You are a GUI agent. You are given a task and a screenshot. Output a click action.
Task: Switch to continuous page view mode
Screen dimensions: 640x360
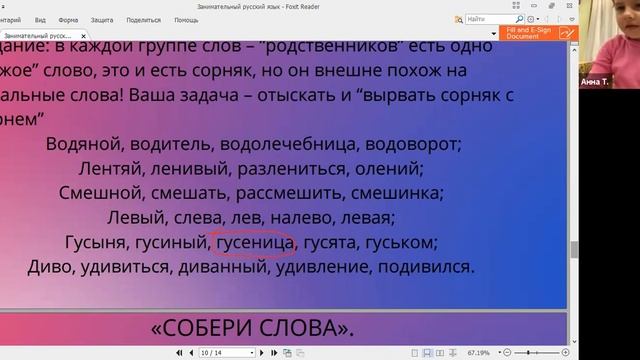click(427, 353)
